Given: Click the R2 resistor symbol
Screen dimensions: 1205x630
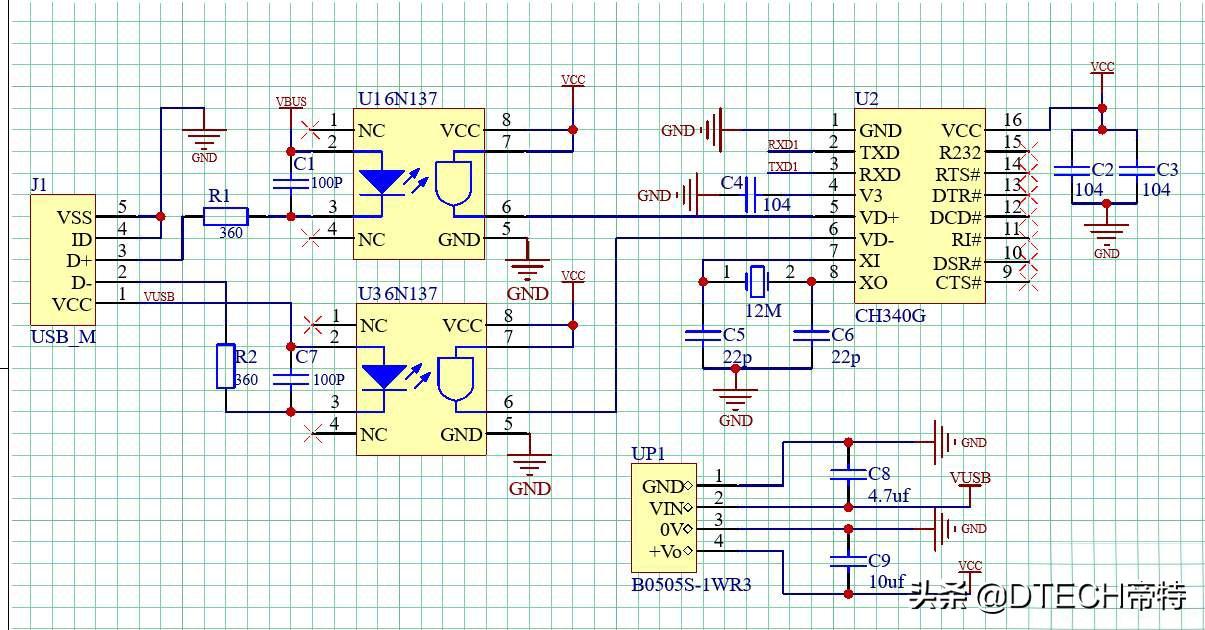Looking at the screenshot, I should click(x=226, y=366).
